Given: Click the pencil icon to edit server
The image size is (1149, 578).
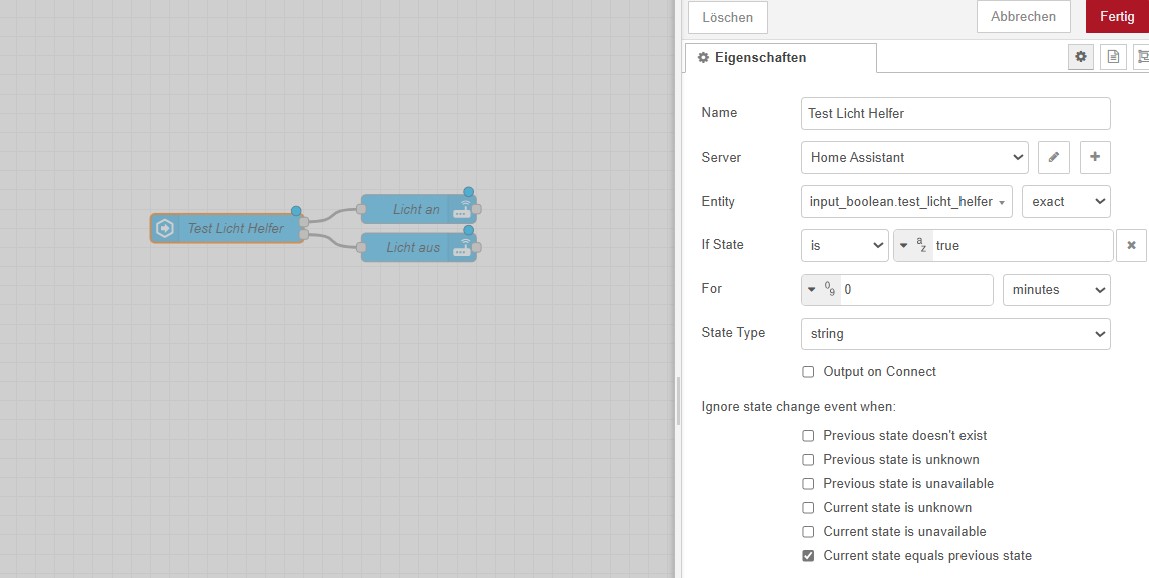Looking at the screenshot, I should (1054, 157).
